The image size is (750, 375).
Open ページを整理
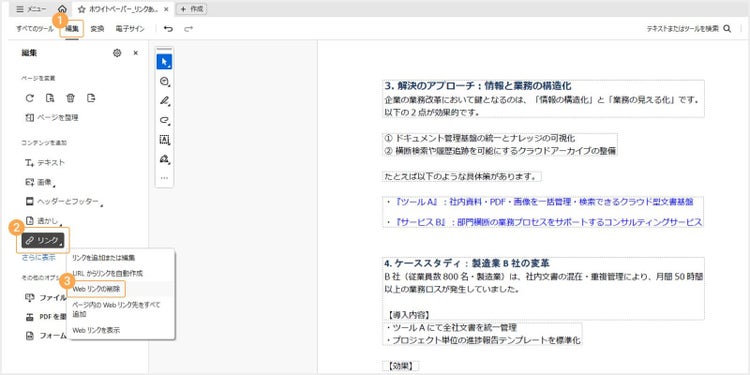coord(52,118)
